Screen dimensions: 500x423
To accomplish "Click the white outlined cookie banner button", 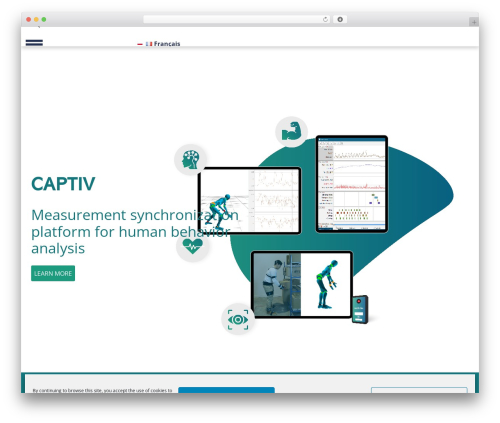I will click(x=419, y=390).
